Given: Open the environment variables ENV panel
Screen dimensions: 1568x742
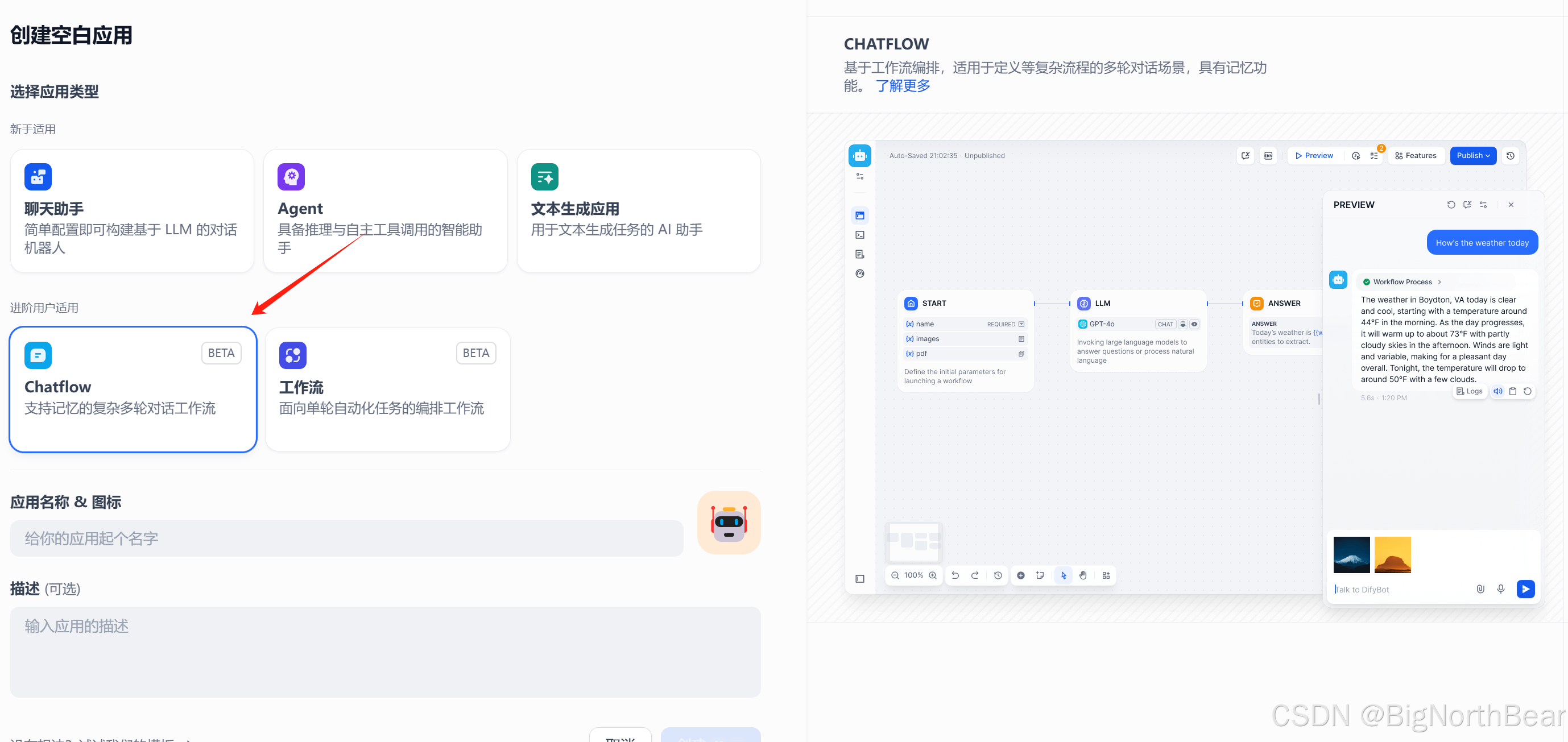Looking at the screenshot, I should [x=1268, y=156].
